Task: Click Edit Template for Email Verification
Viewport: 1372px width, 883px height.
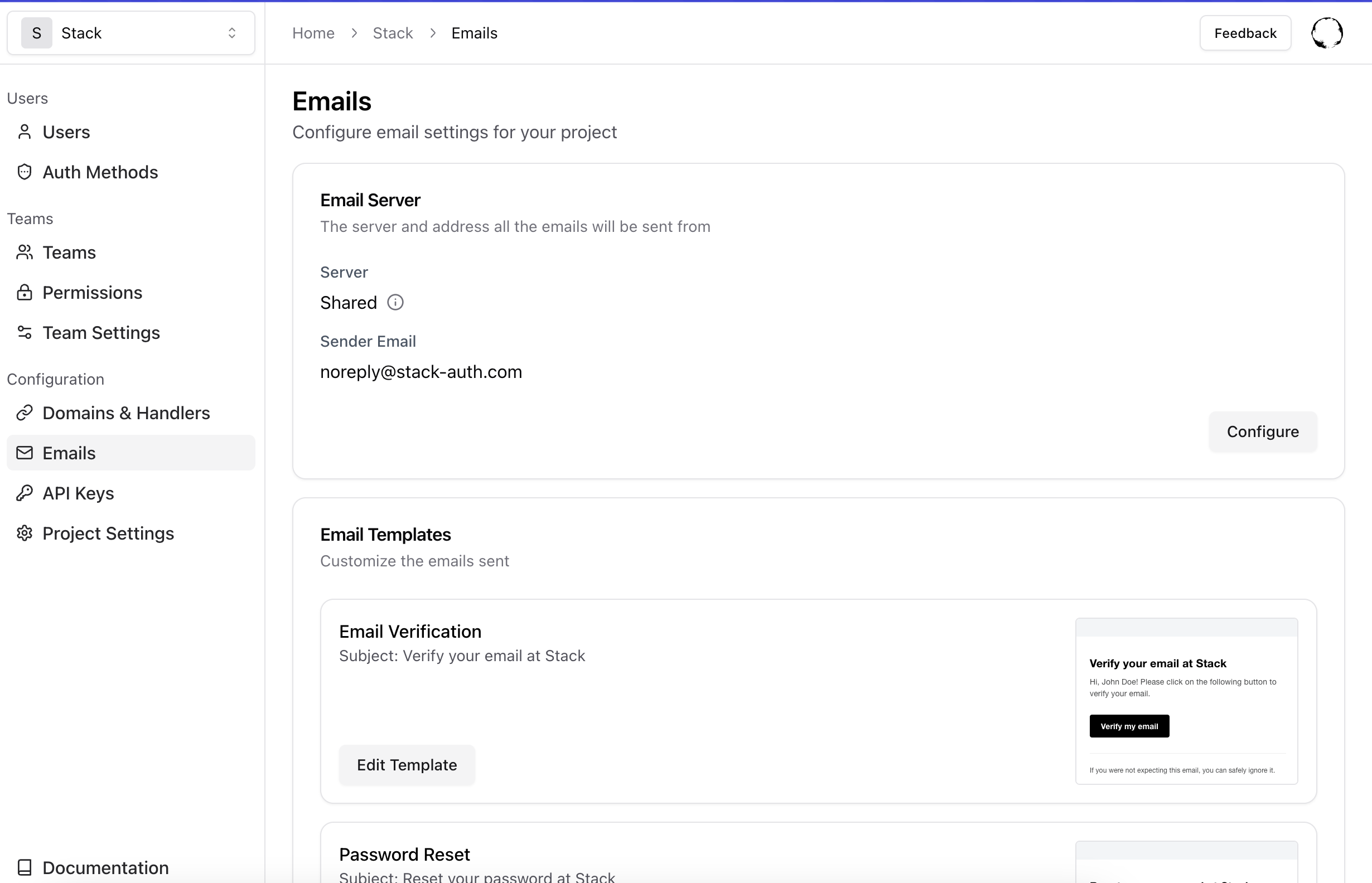Action: pos(407,765)
